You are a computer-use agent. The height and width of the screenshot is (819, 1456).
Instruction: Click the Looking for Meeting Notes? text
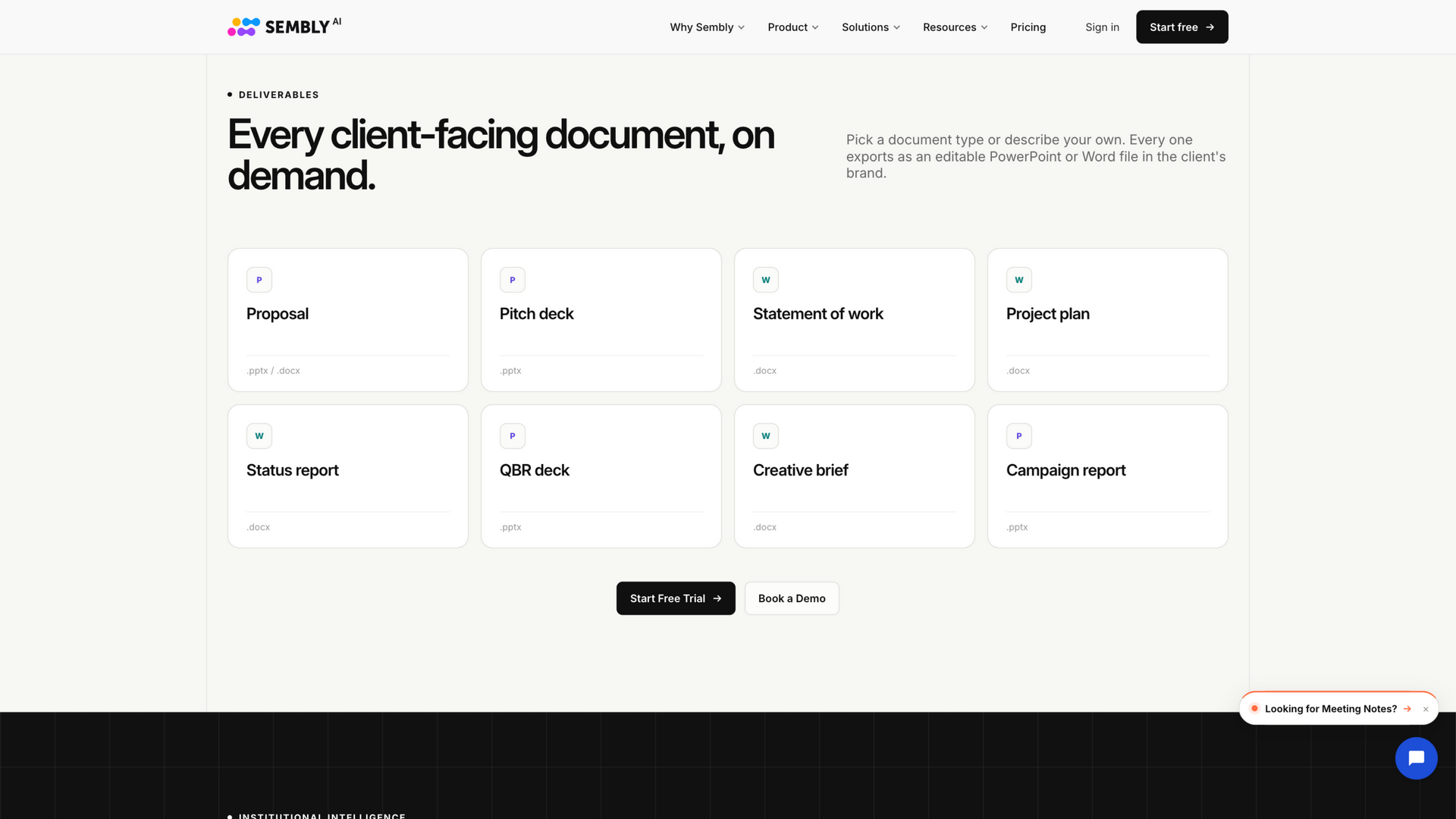pyautogui.click(x=1331, y=709)
